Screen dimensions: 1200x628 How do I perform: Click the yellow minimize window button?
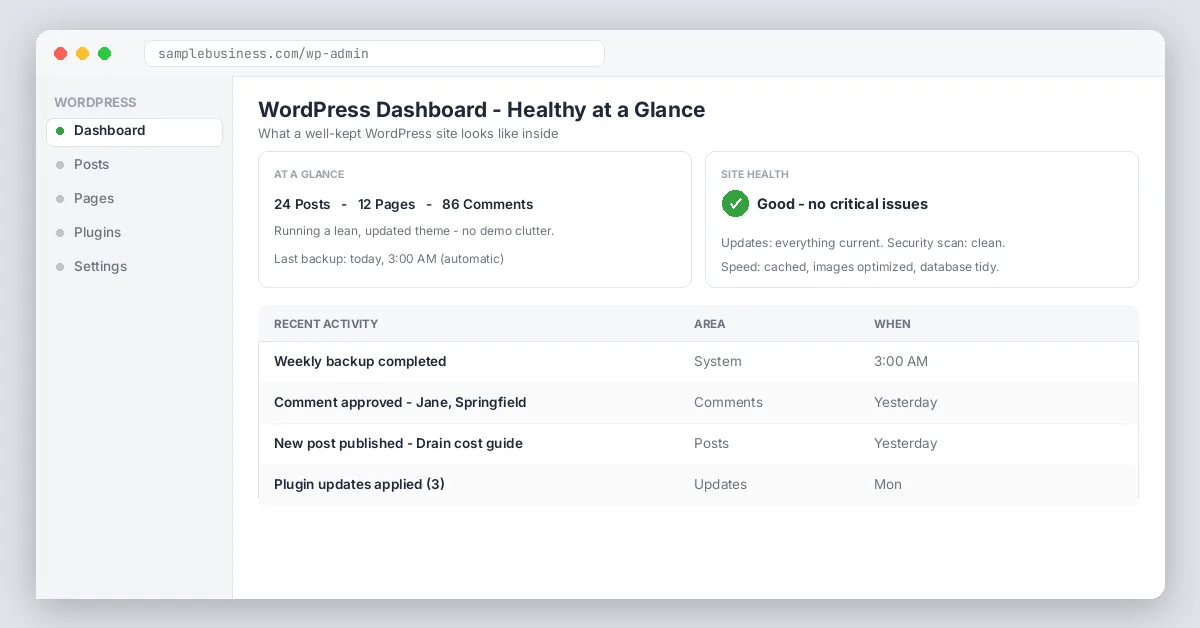(x=83, y=54)
